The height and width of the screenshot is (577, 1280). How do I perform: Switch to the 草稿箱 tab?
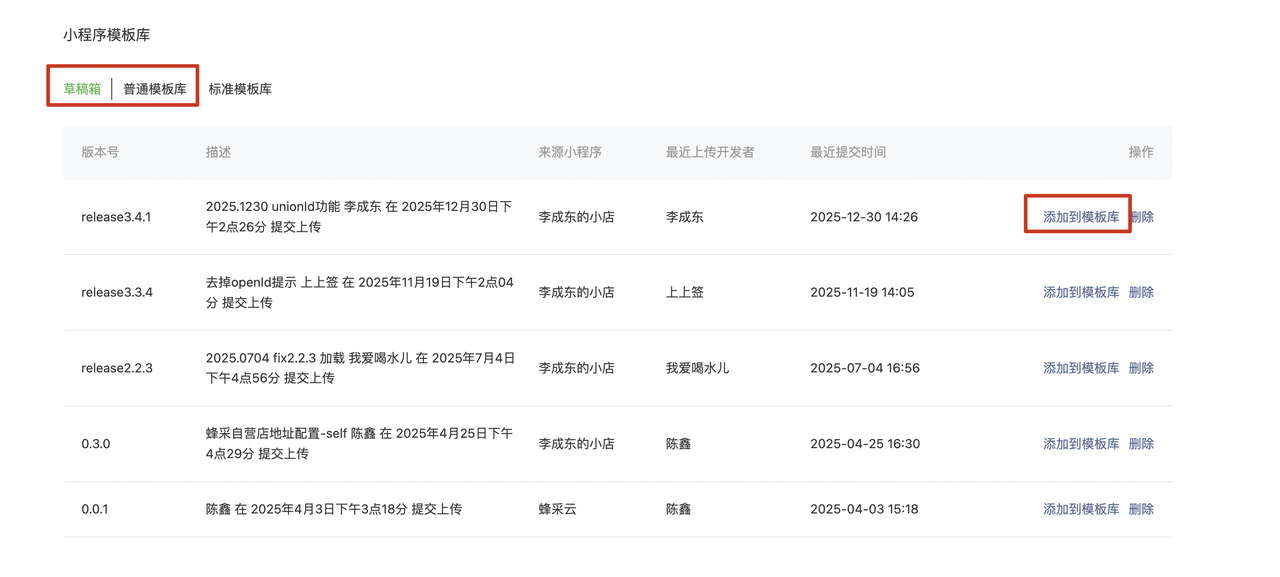pyautogui.click(x=82, y=89)
